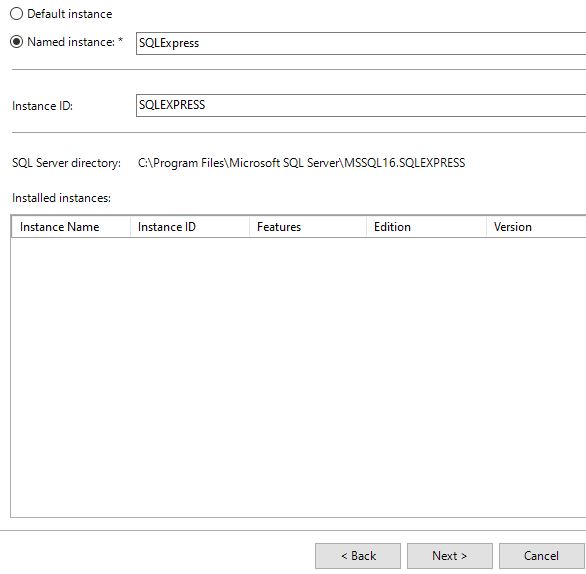Click the 'Installed instances:' label
This screenshot has width=586, height=574.
click(61, 198)
